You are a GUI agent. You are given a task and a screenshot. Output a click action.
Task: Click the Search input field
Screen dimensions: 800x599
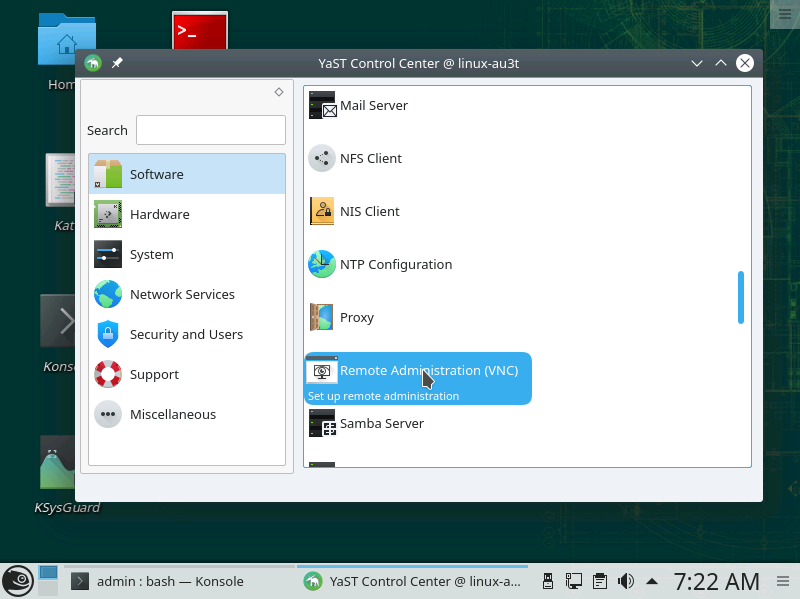click(211, 130)
